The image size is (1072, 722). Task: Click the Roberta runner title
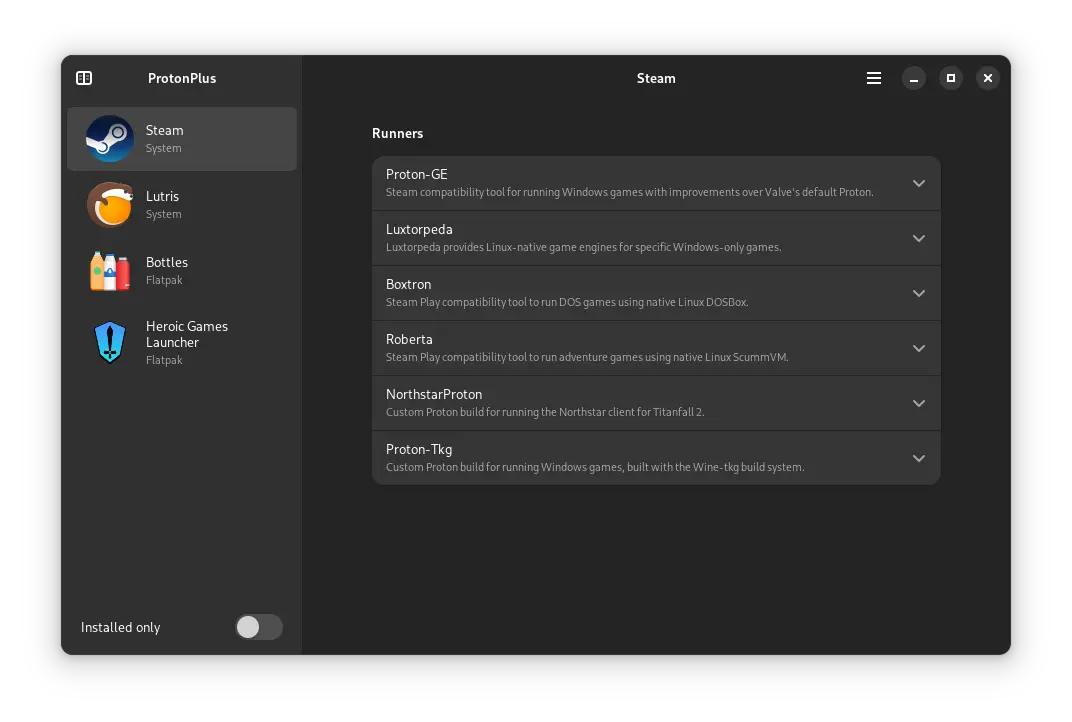(x=409, y=339)
